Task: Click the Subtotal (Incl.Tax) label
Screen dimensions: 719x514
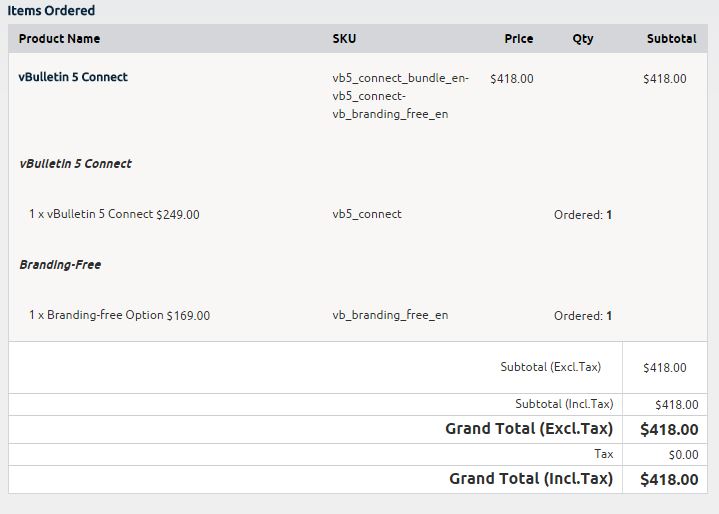Action: (564, 404)
